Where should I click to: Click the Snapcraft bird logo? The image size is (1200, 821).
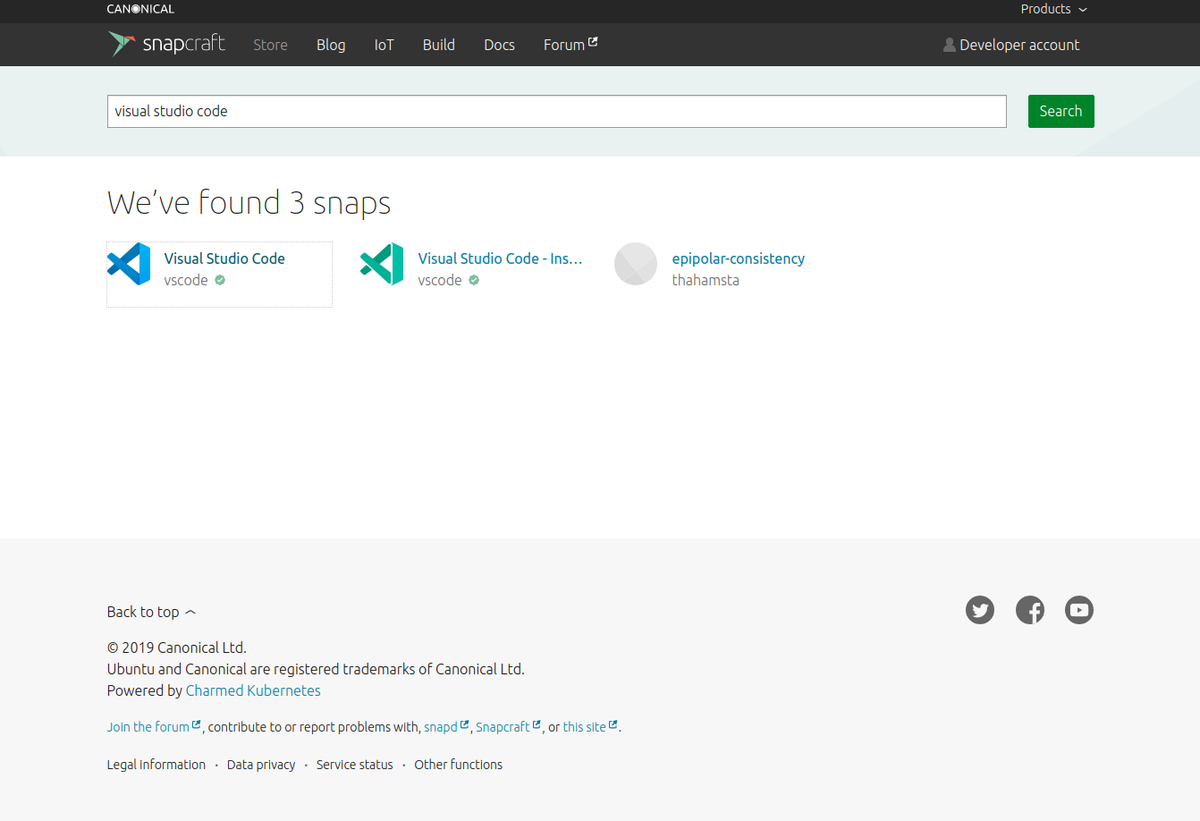pos(121,44)
